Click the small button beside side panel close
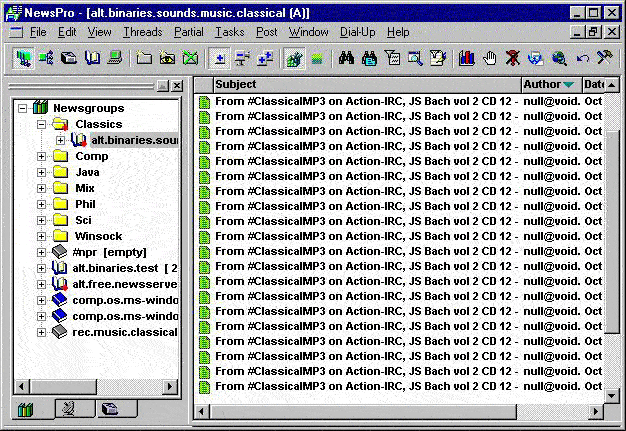 tap(162, 86)
